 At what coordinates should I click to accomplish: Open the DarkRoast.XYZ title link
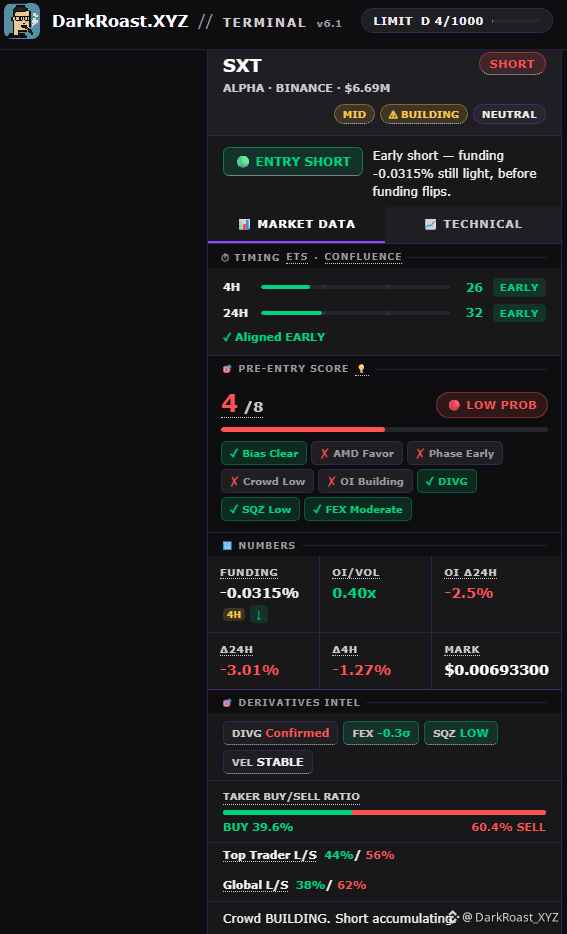120,21
